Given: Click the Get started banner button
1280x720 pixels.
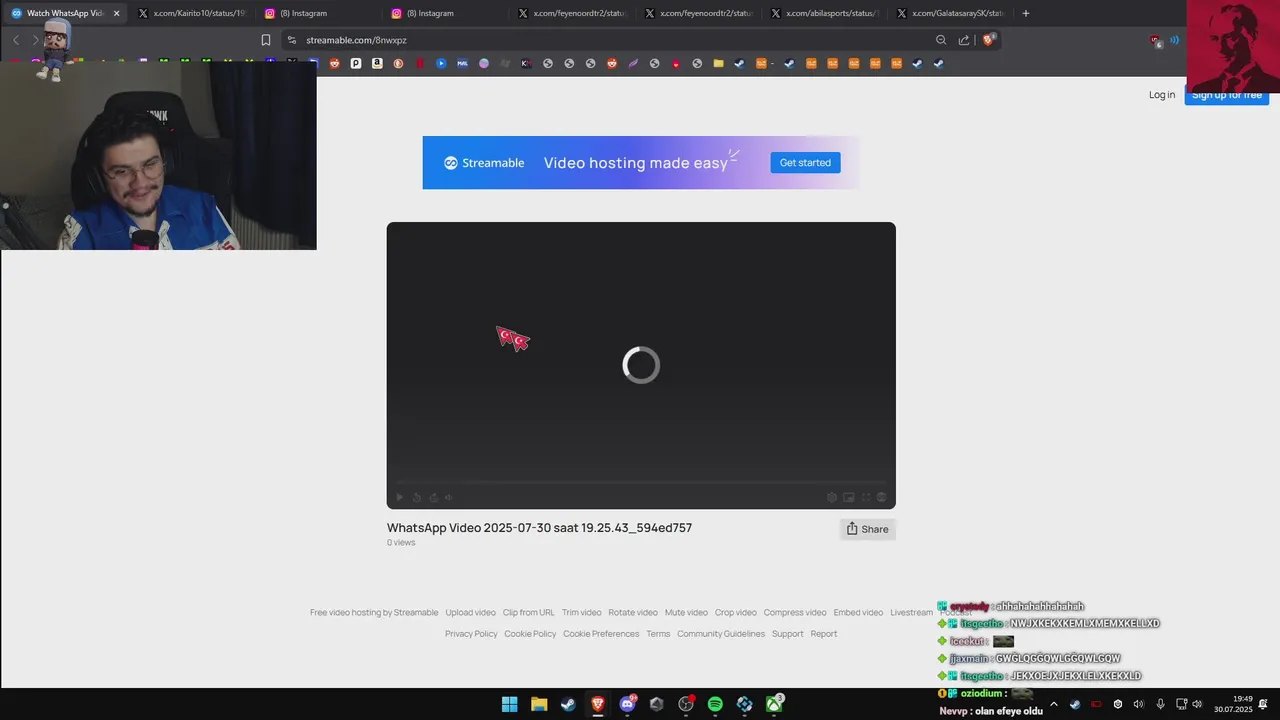Looking at the screenshot, I should (805, 163).
